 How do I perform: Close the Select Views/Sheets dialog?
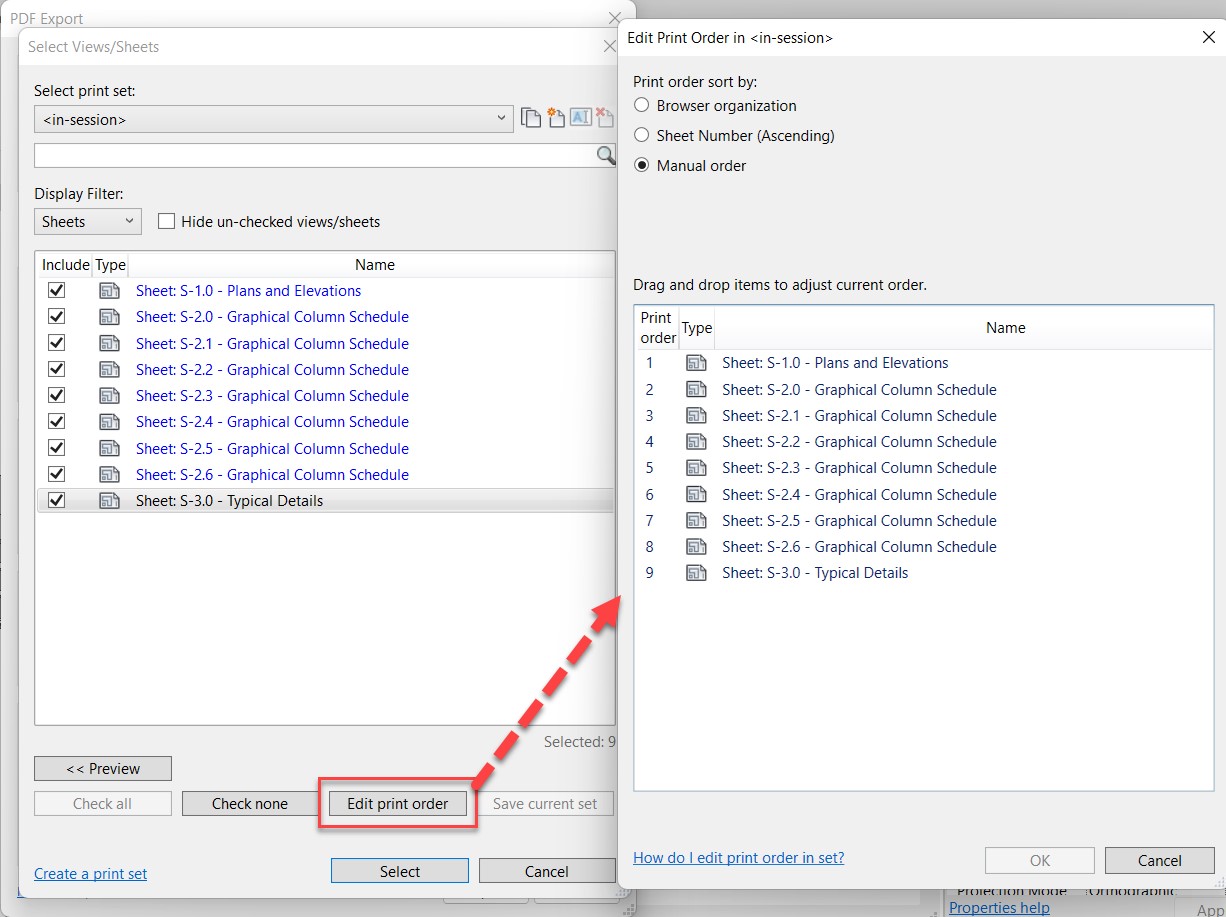pos(609,46)
